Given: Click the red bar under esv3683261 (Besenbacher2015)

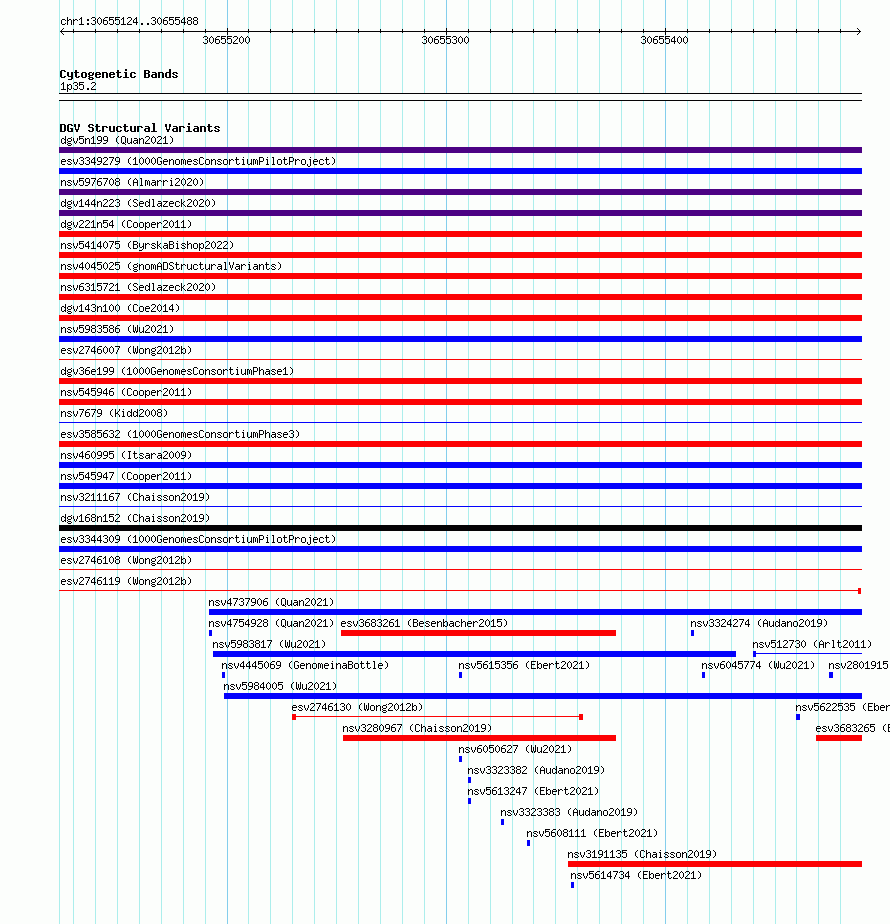Looking at the screenshot, I should point(479,633).
